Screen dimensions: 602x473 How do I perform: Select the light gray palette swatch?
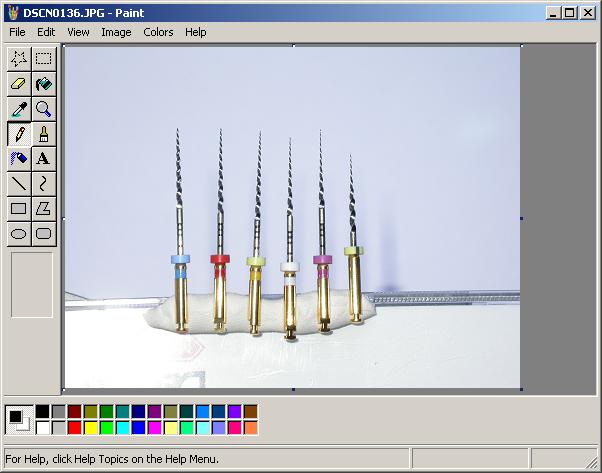coord(59,428)
